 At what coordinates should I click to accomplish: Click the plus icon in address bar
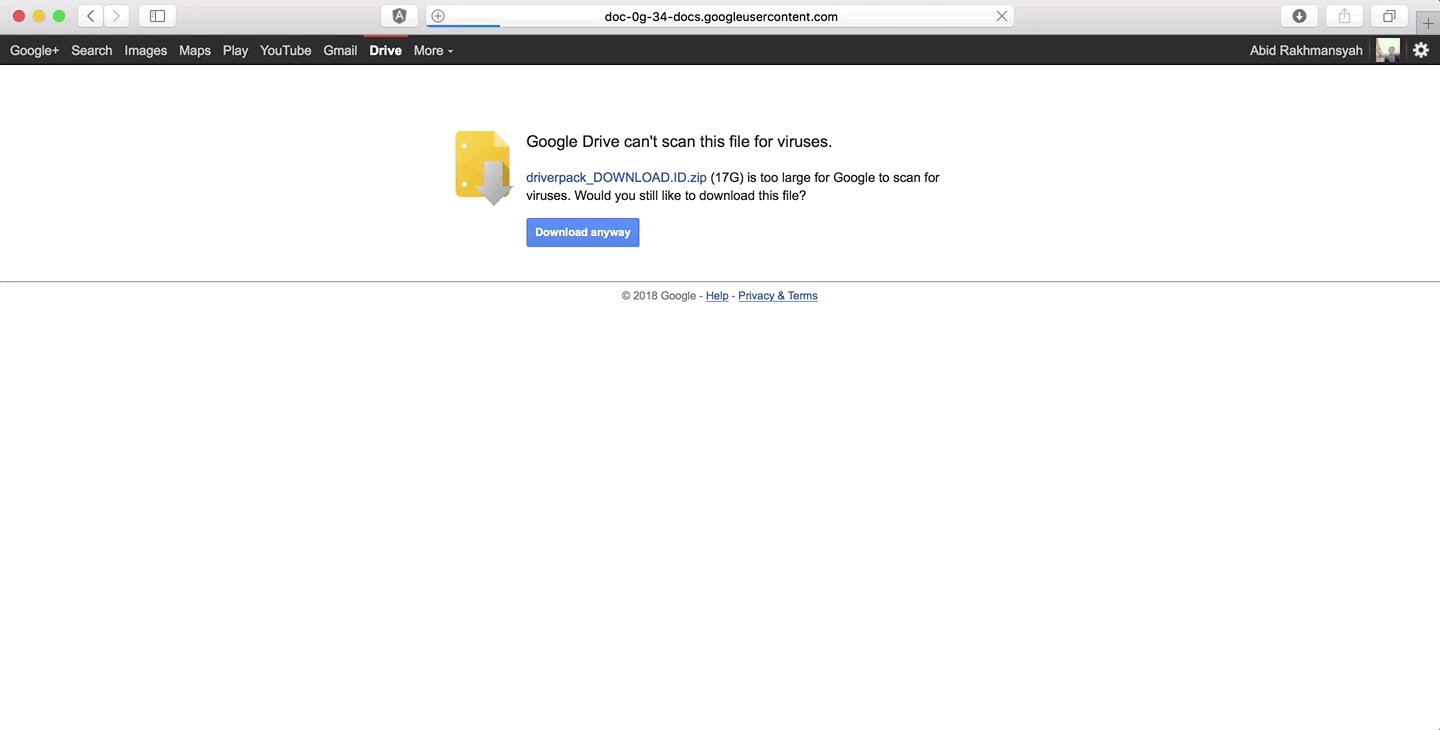(438, 16)
